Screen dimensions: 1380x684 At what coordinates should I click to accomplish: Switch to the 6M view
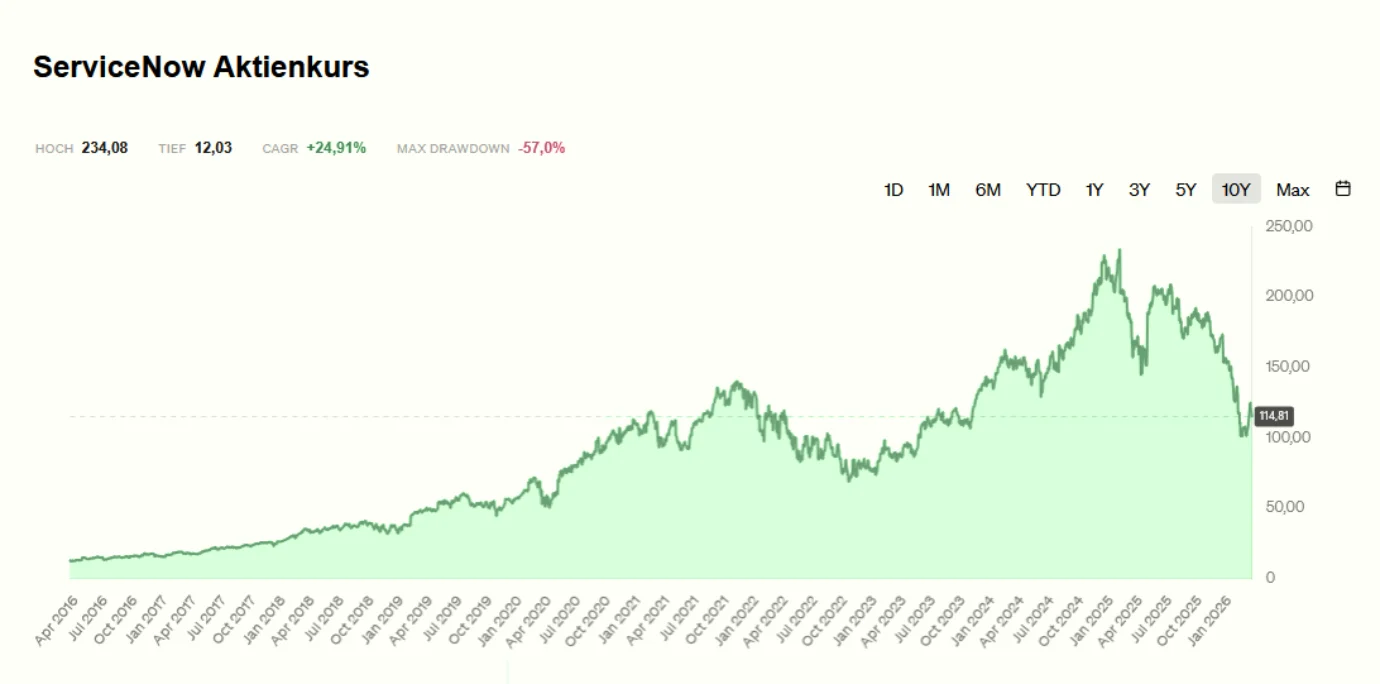(x=988, y=189)
